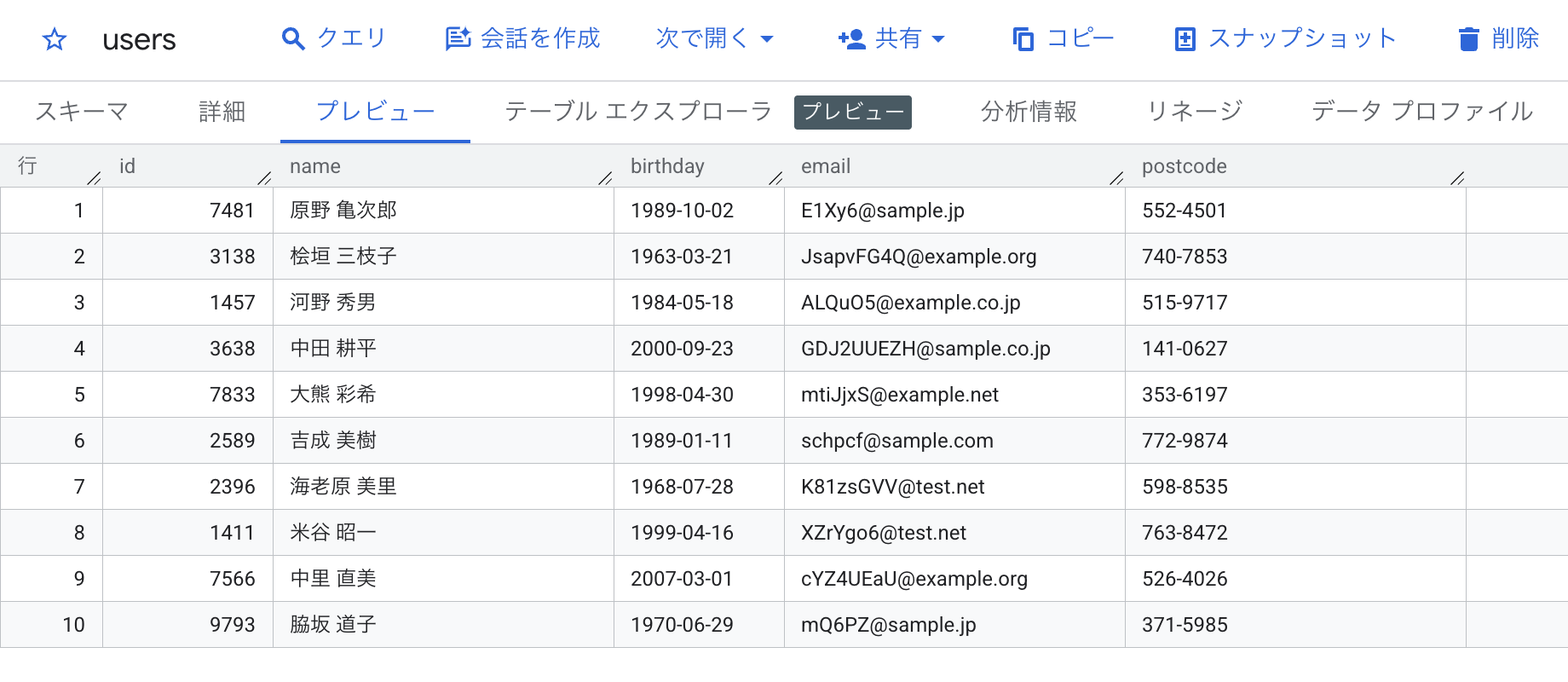Click the name column resize handle
The image size is (1568, 682).
click(x=605, y=177)
